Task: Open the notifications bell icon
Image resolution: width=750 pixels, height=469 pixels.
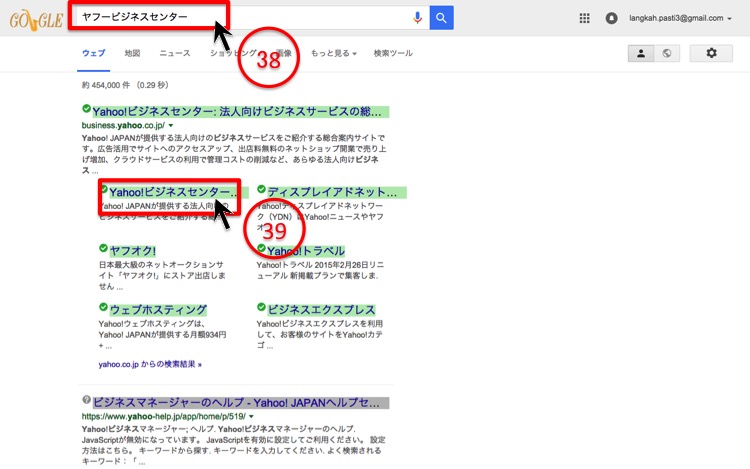Action: point(611,18)
